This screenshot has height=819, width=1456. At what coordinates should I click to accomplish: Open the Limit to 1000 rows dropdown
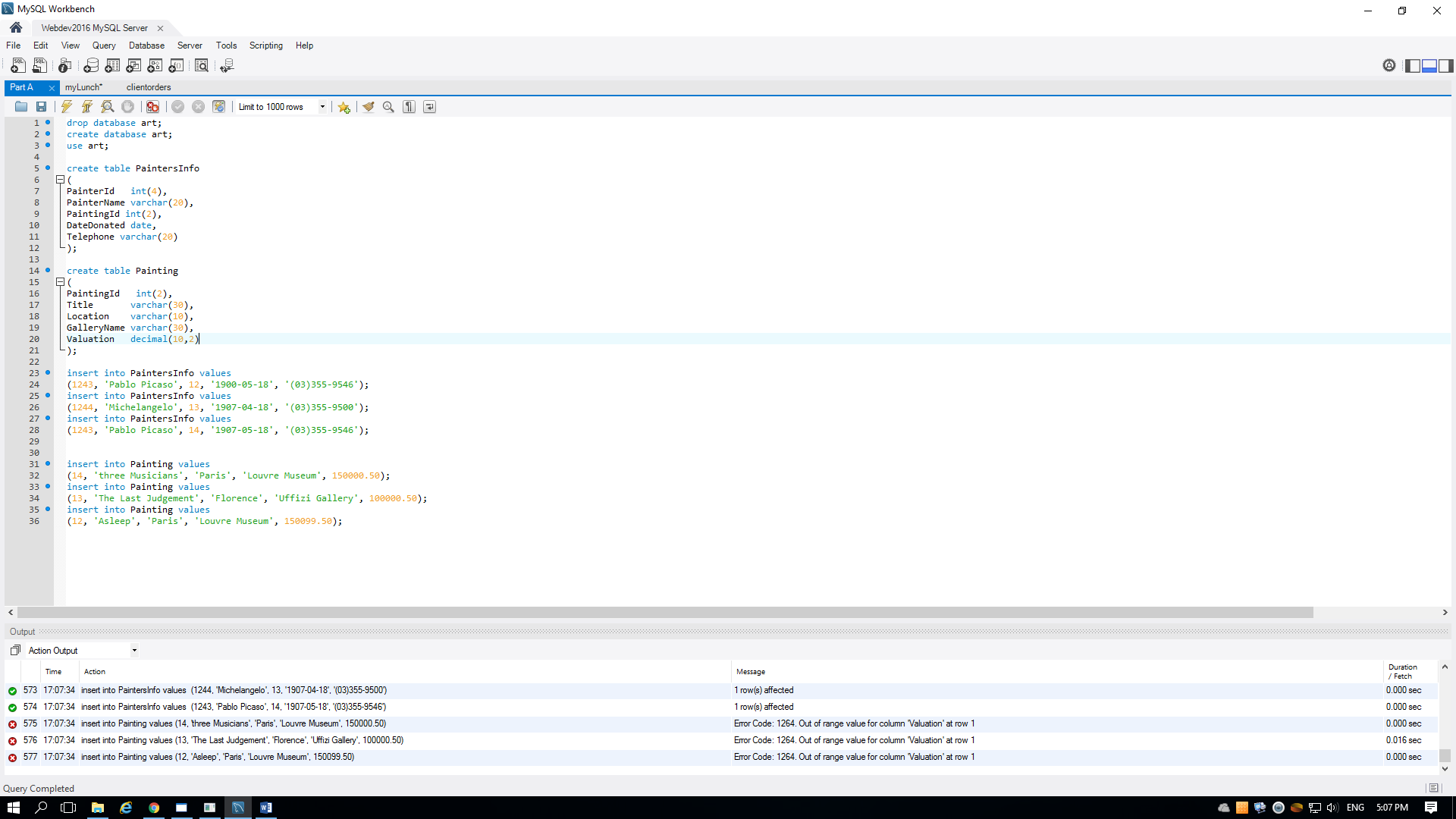tap(281, 107)
